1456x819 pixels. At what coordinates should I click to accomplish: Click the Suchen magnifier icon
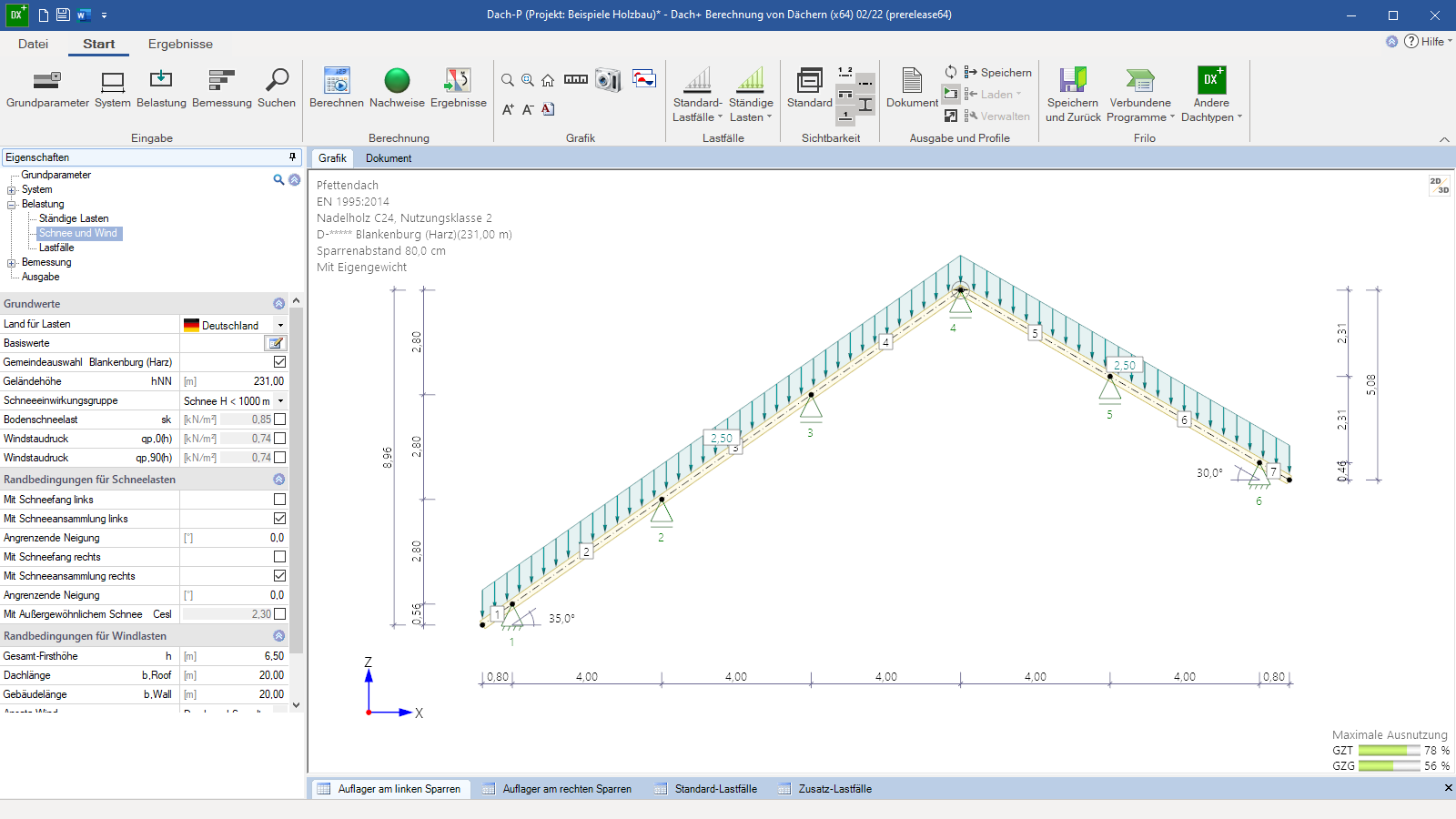click(277, 88)
